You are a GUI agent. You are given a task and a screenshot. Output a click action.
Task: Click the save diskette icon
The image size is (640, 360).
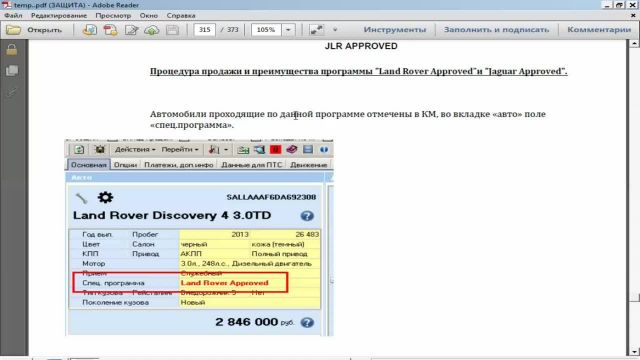172,30
